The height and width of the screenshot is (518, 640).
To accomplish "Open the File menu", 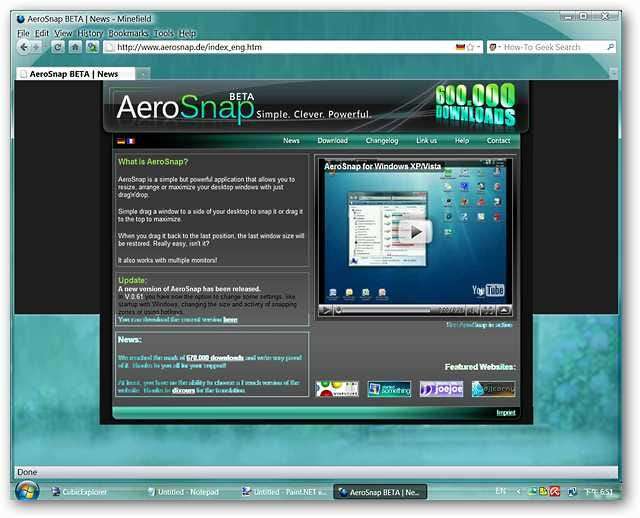I will (23, 33).
